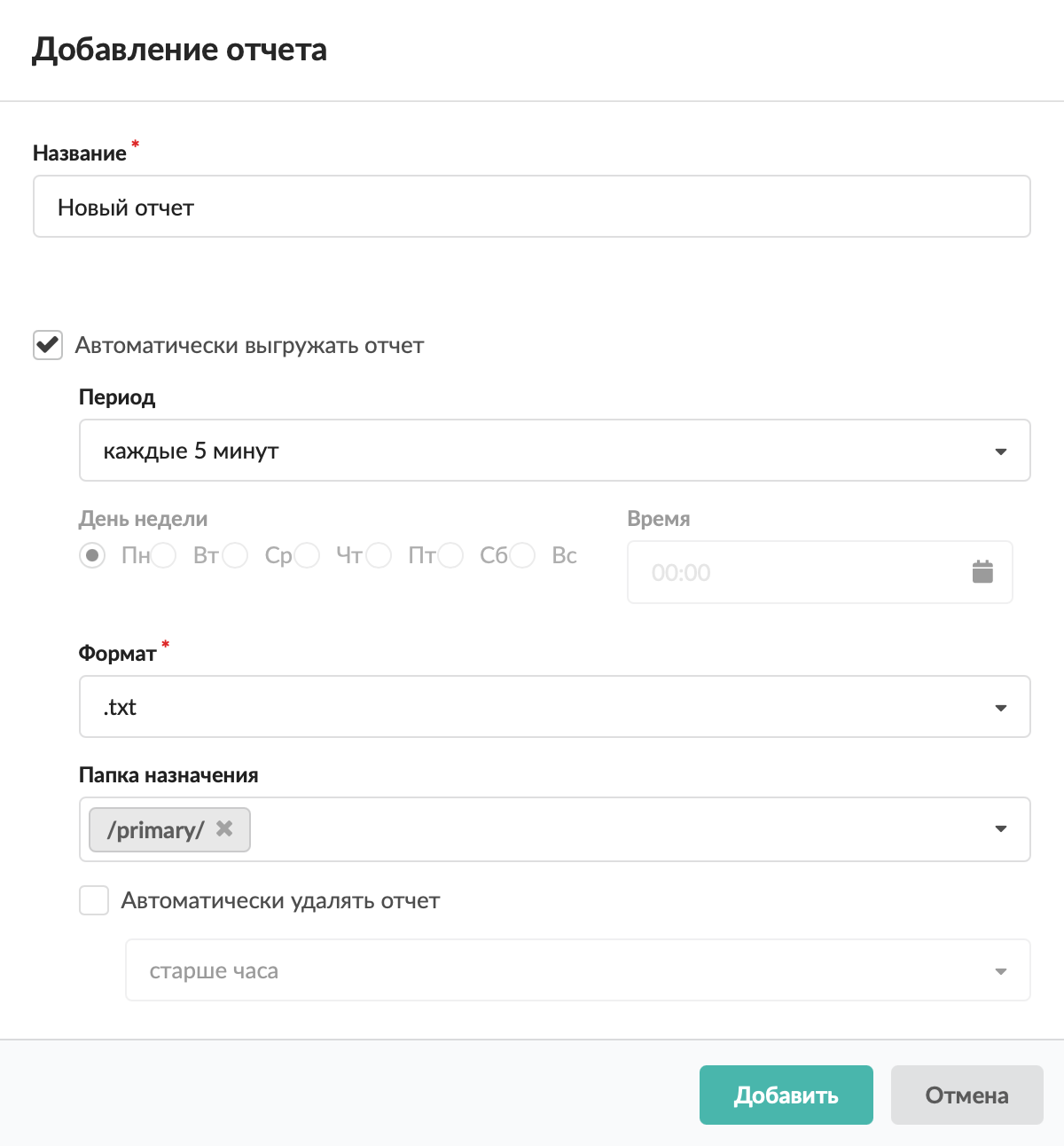Screen dimensions: 1064x1146
Task: Click the calendar icon in the Время field
Action: (x=982, y=572)
